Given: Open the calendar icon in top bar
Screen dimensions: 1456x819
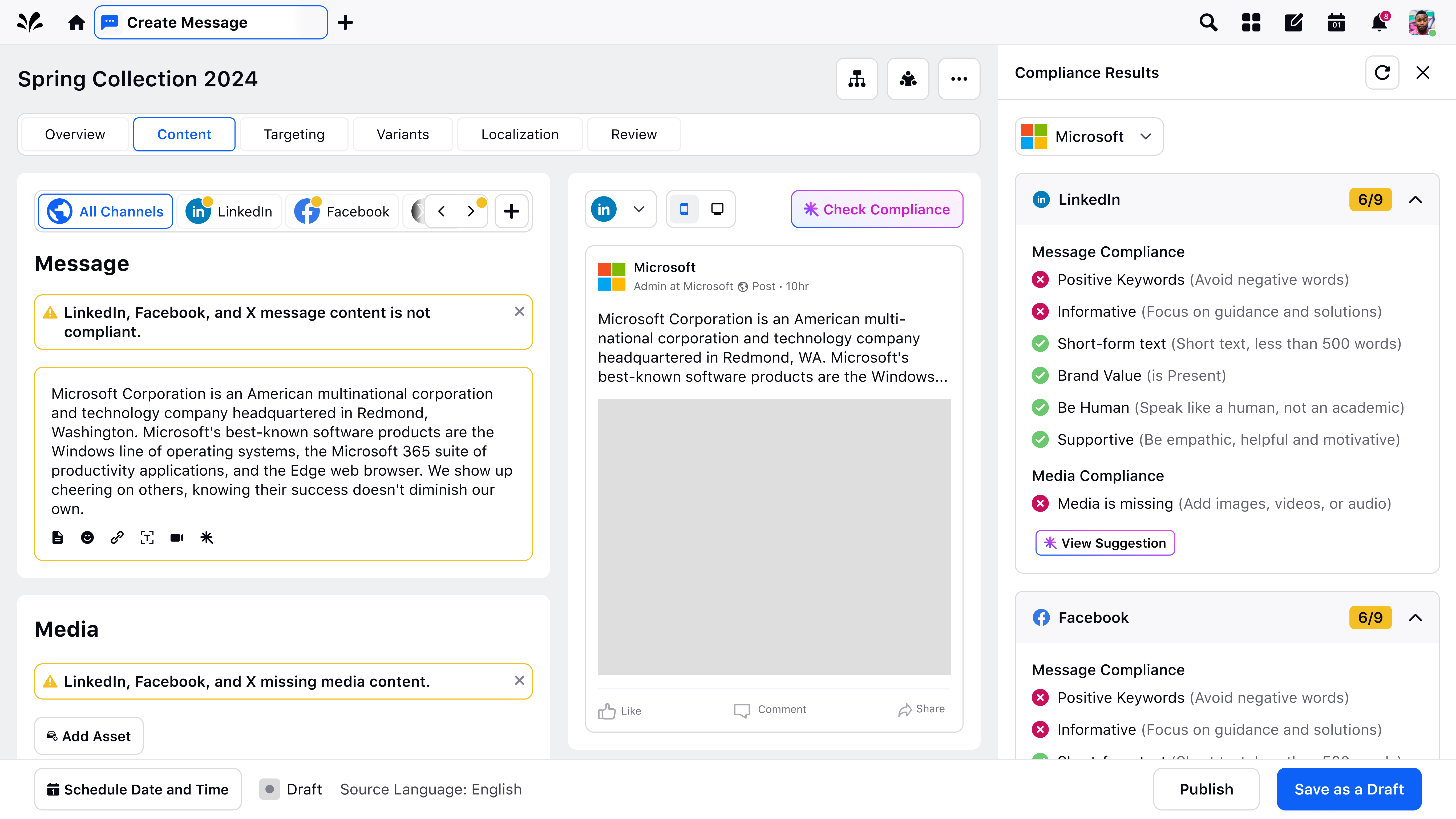Looking at the screenshot, I should point(1336,23).
